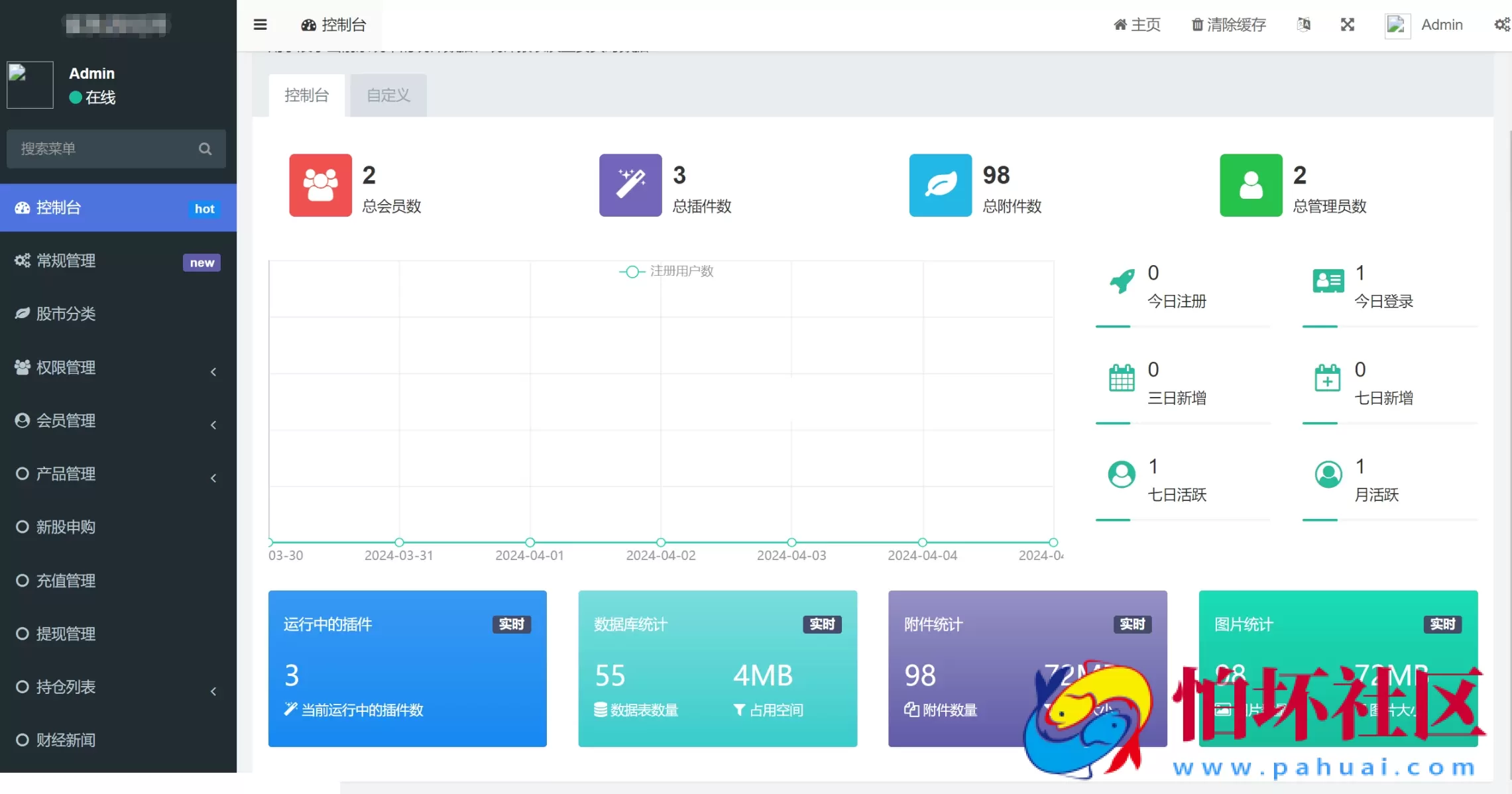Screen dimensions: 1512x794
Task: Switch to the 自定义 tab
Action: click(x=387, y=95)
